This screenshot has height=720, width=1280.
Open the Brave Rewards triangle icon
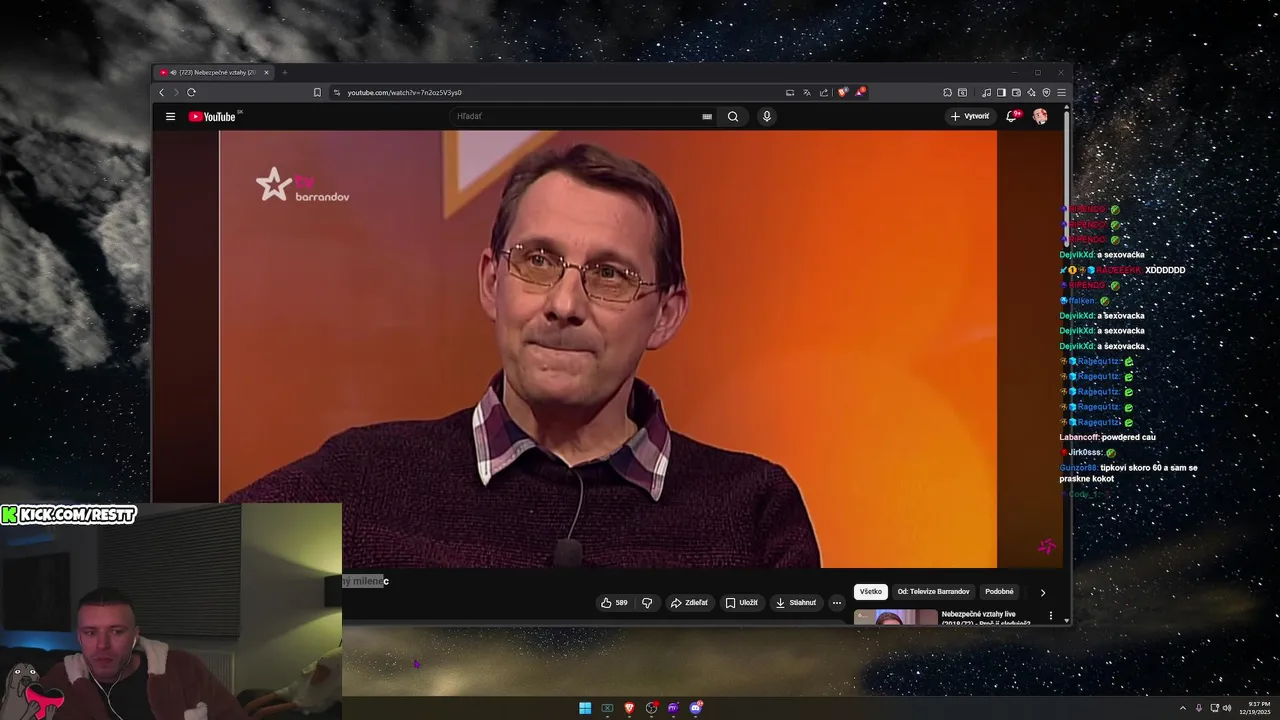coord(860,92)
